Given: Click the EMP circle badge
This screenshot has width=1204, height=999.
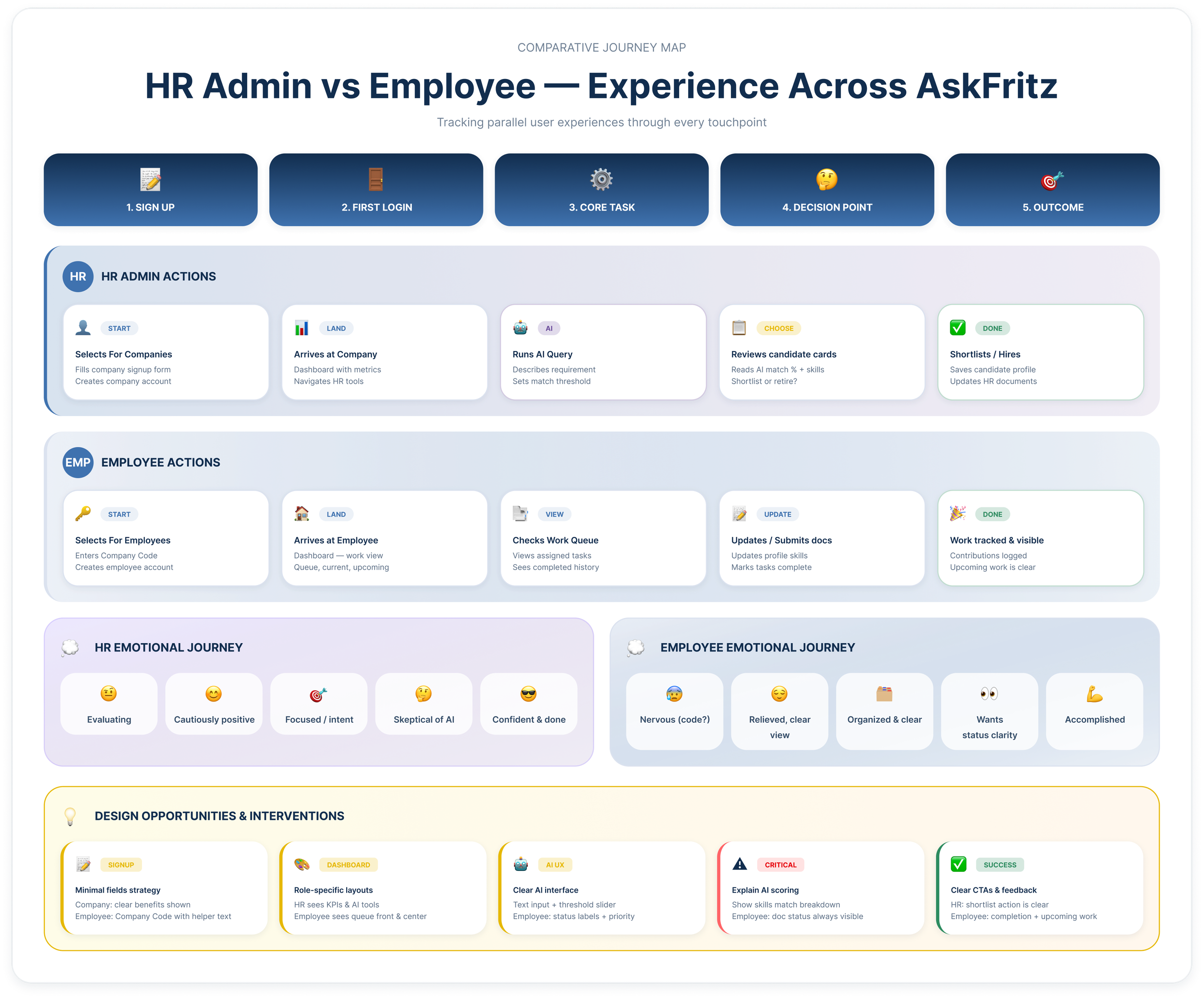Looking at the screenshot, I should click(78, 463).
